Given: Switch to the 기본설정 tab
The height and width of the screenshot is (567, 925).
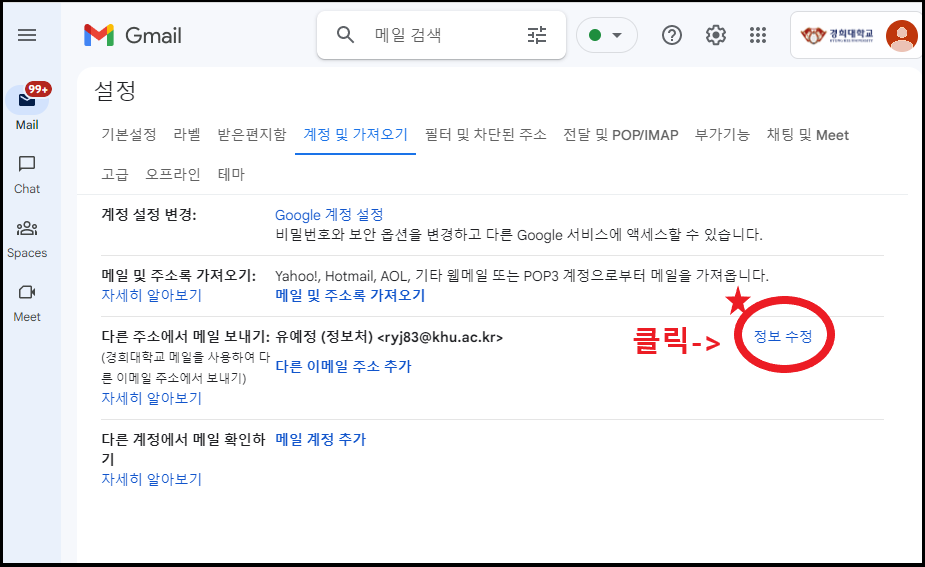Looking at the screenshot, I should (x=129, y=135).
